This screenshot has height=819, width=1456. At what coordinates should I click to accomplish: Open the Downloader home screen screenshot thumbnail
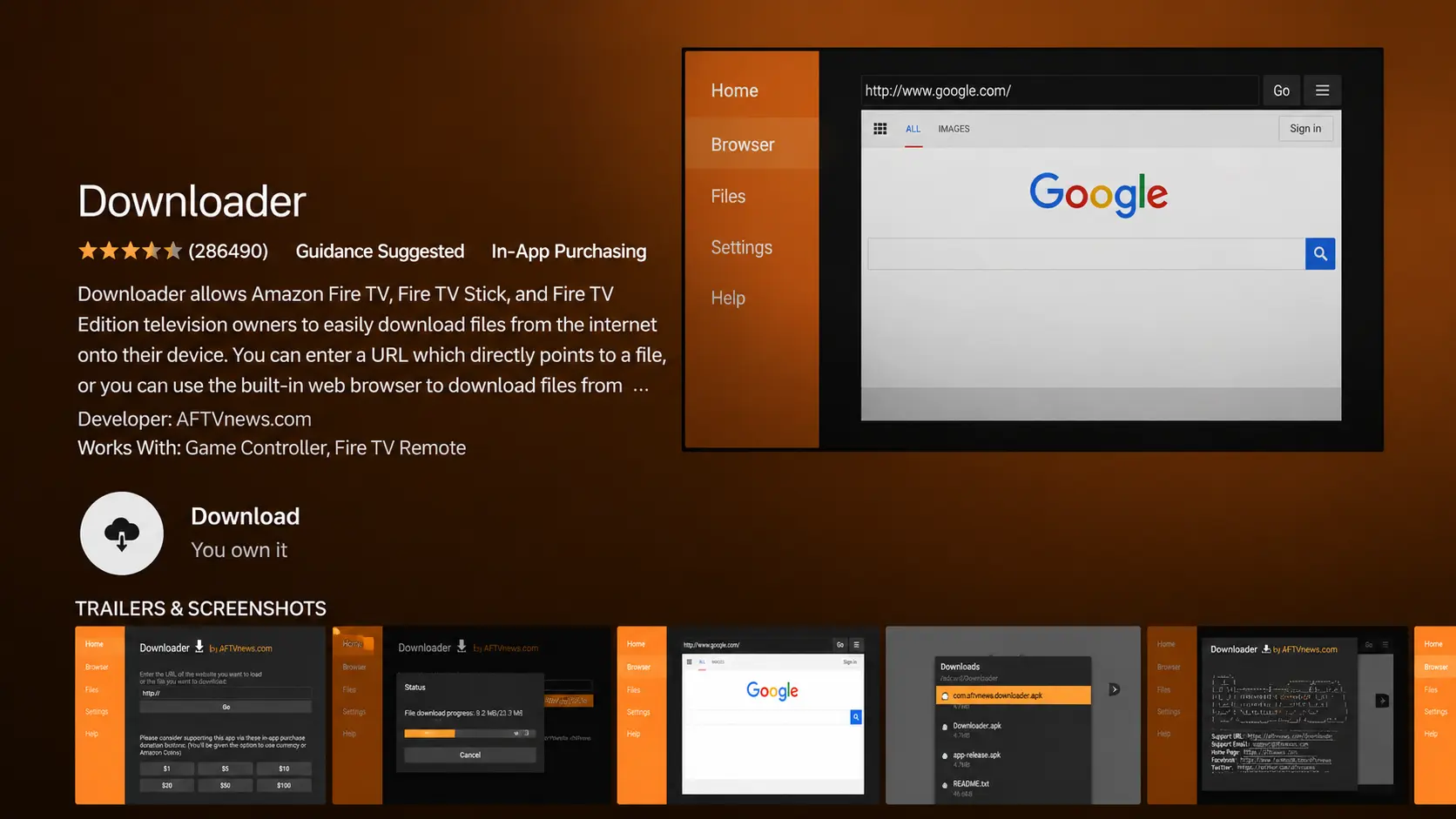(x=200, y=715)
